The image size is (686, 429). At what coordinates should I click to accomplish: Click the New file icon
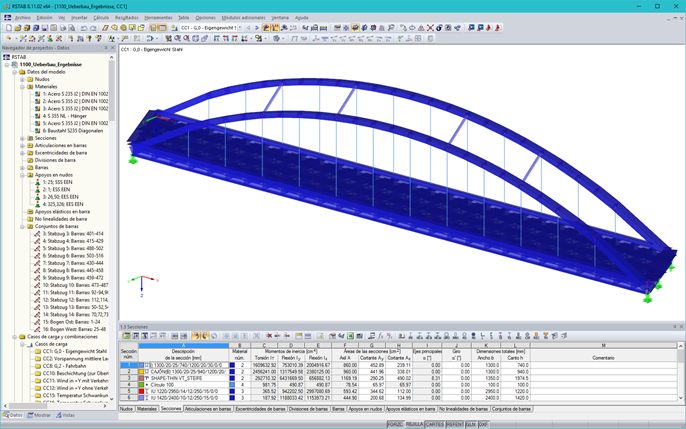9,28
